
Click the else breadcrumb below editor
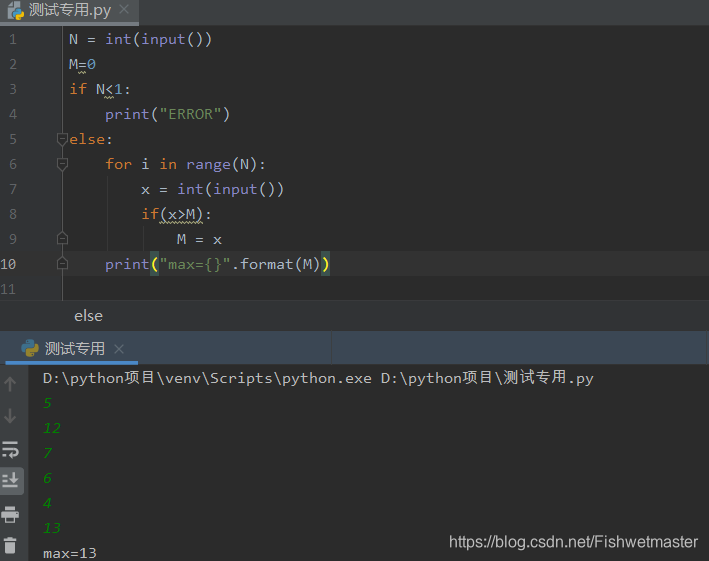88,316
